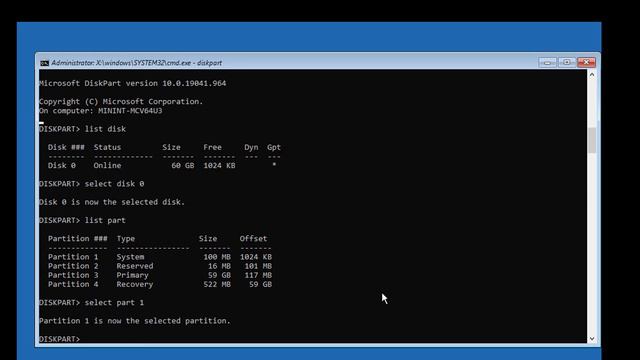640x360 pixels.
Task: Click the window title text 'Administrator: X:\windows\SYSTEM32\cmd.exe - diskpart'
Action: point(137,63)
